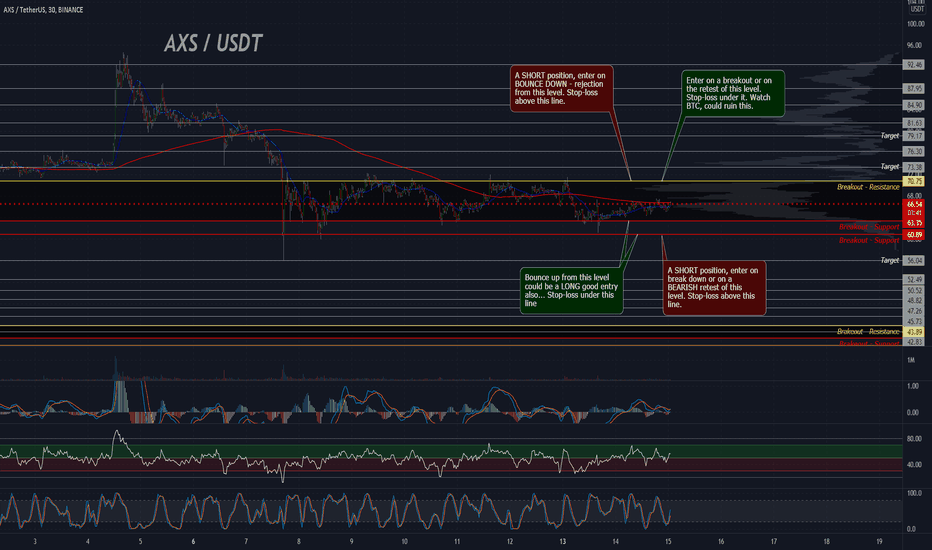Open the red 'SHORT position, break down' note

(x=714, y=288)
